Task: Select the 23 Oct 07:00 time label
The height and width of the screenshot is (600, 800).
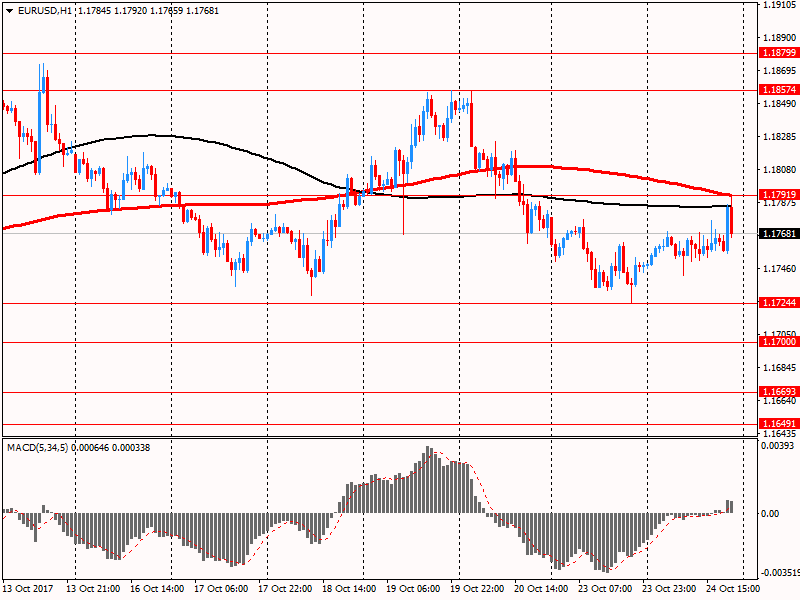Action: [605, 588]
